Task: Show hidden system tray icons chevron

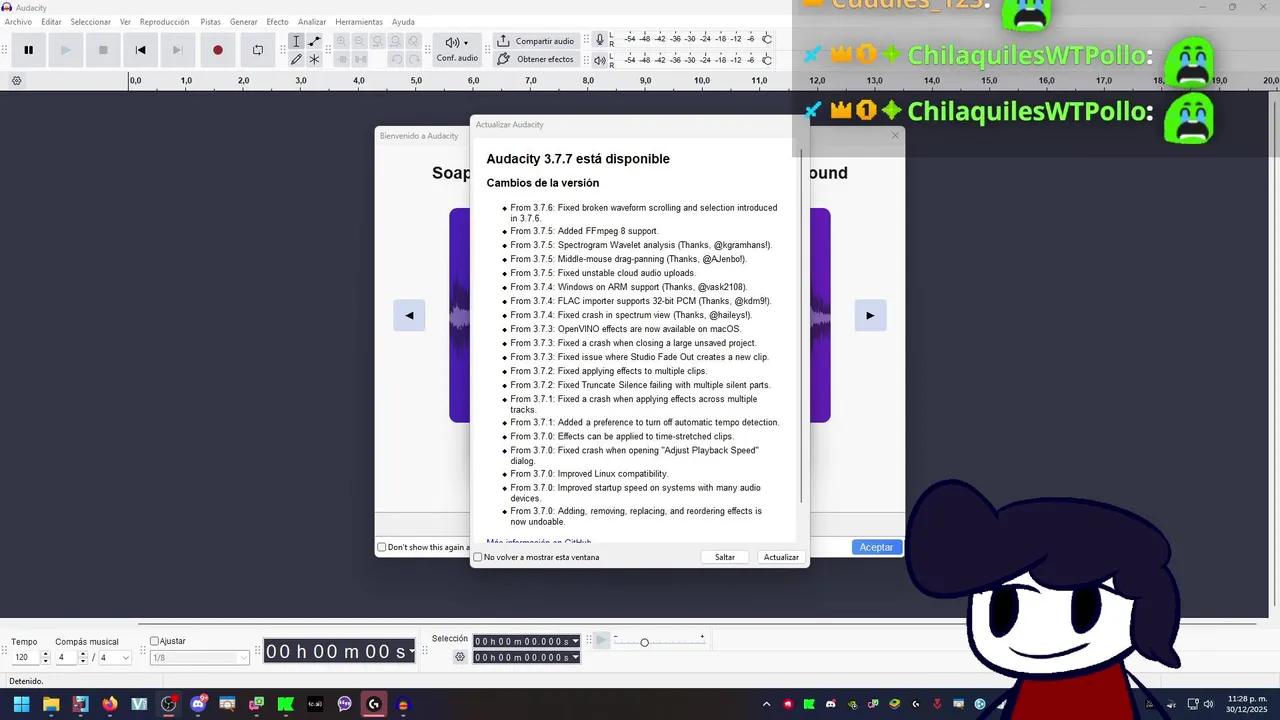Action: pos(767,704)
